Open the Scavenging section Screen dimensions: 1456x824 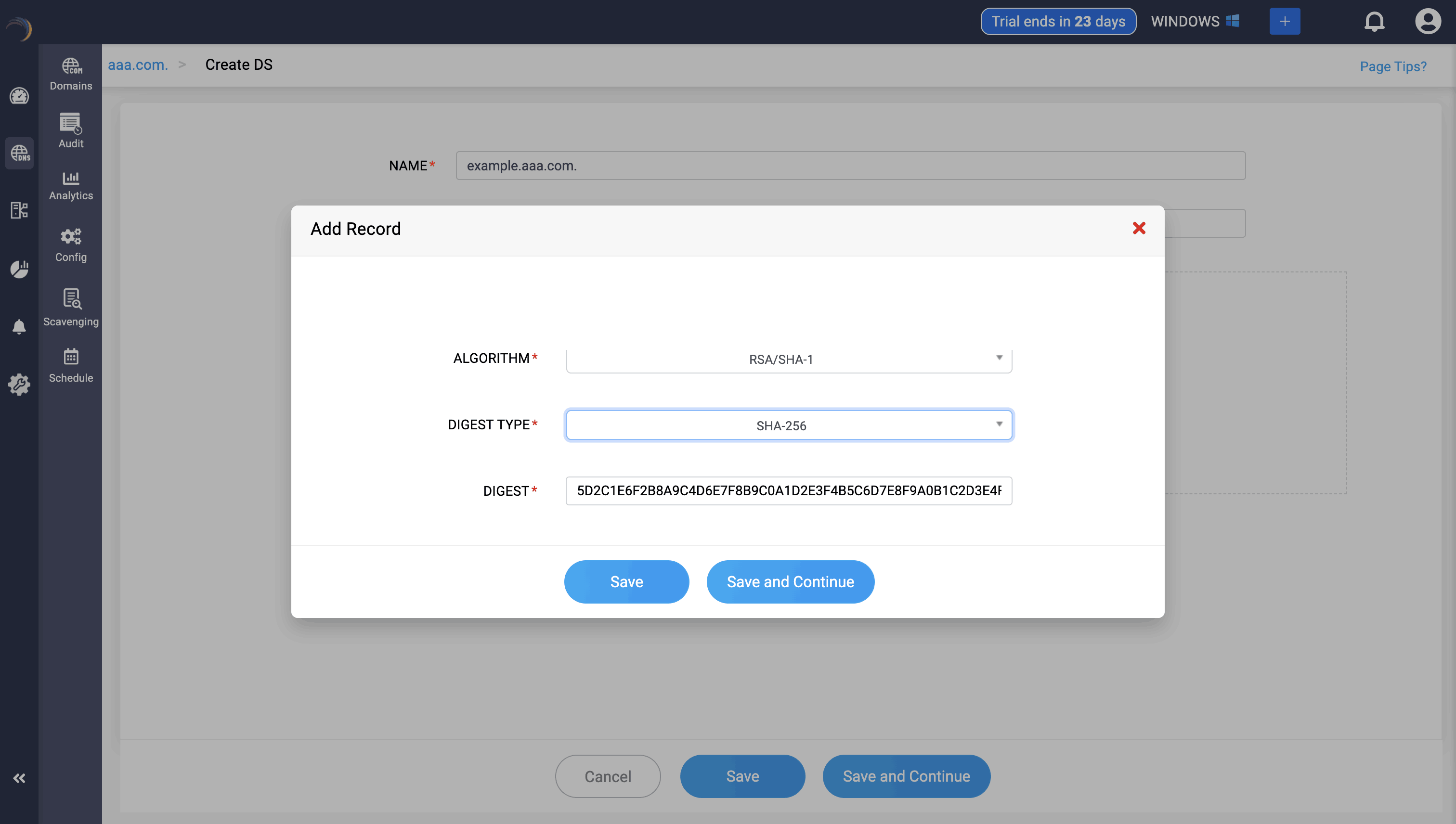coord(71,307)
